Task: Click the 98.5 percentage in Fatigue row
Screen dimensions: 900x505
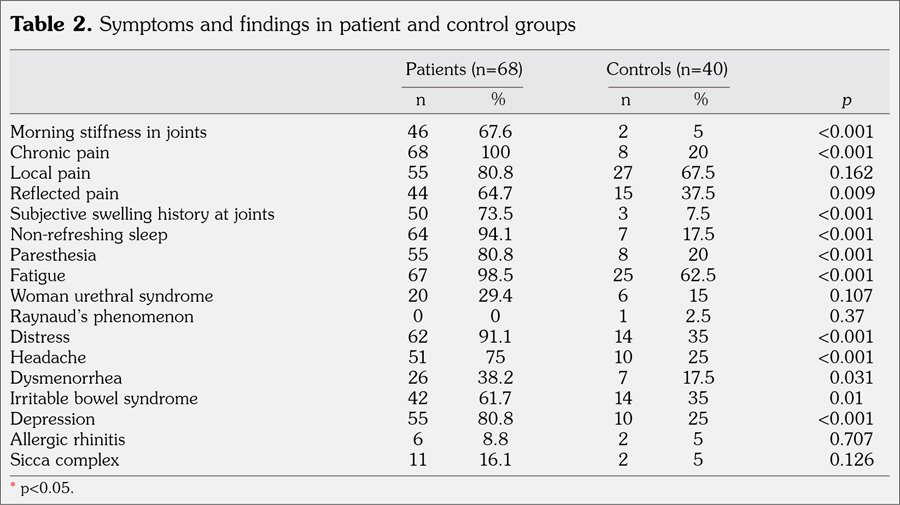Action: (494, 276)
